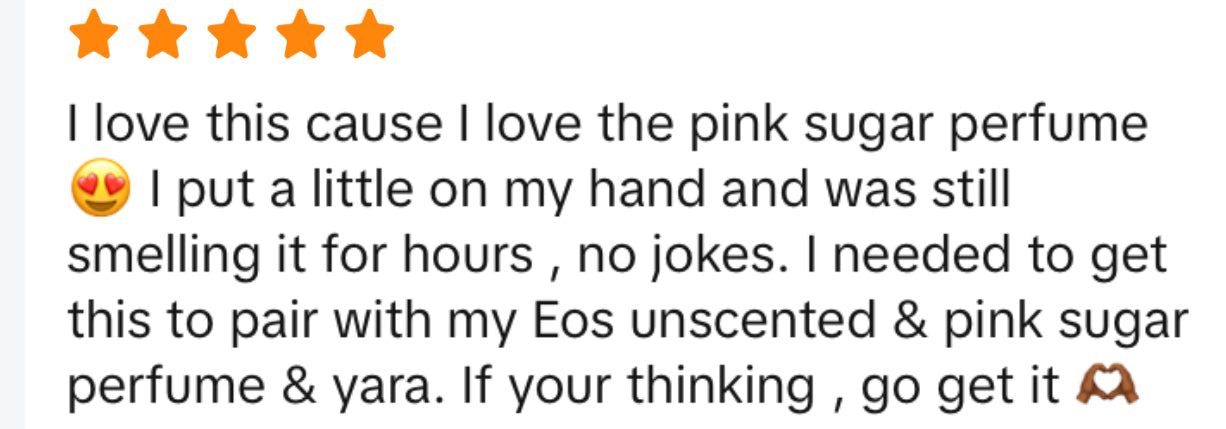Viewport: 1226px width, 429px height.
Task: Click the second orange rating star
Action: coord(162,37)
